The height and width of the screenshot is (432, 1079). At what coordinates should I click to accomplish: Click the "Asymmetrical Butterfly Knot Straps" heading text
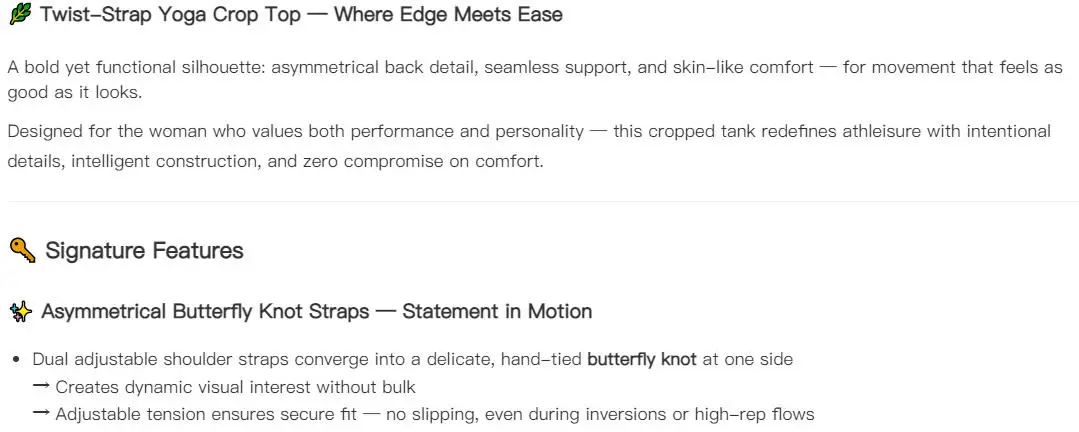pos(205,312)
